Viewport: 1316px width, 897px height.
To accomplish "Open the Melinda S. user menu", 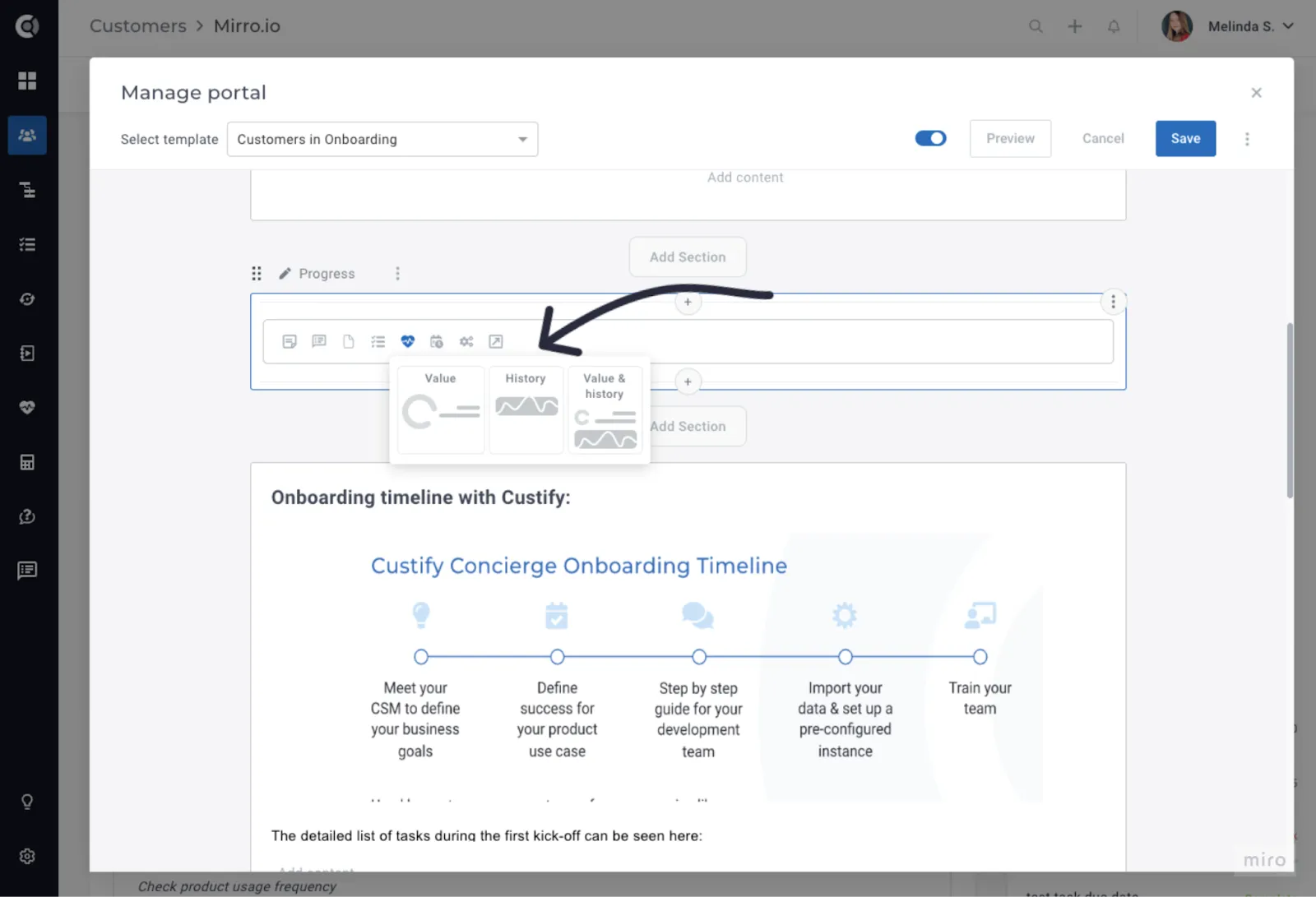I will tap(1250, 26).
